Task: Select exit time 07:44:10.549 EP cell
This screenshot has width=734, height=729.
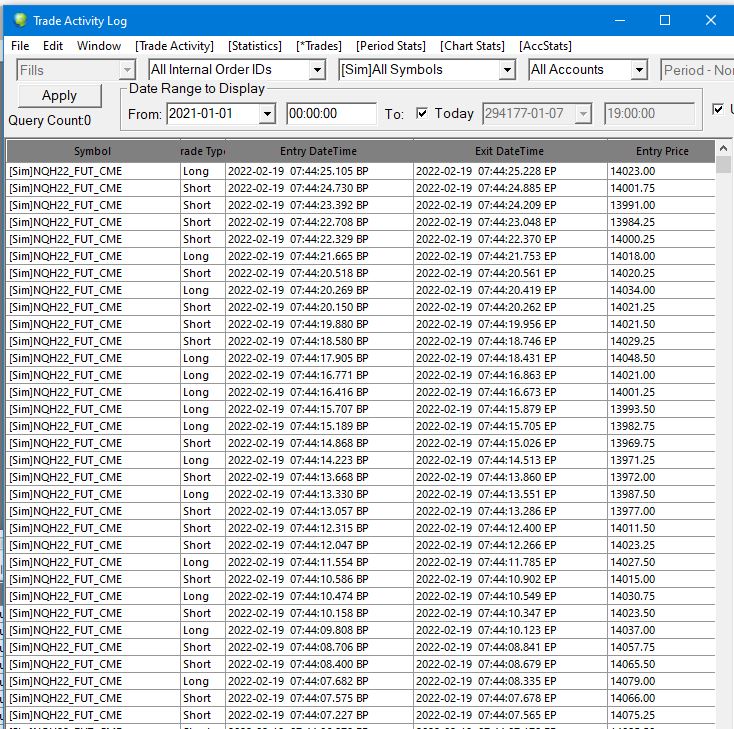Action: click(x=510, y=596)
